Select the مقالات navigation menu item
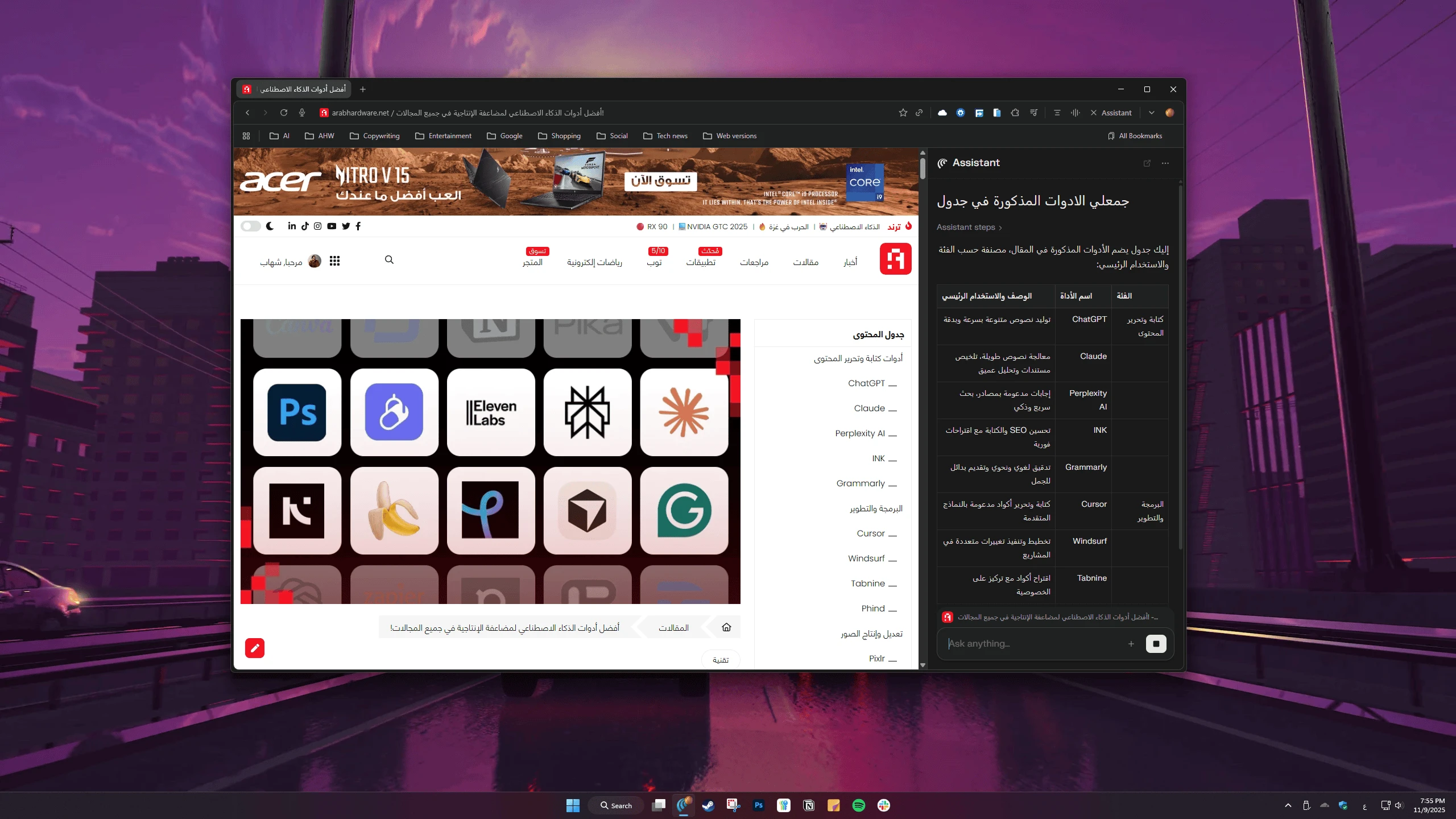1456x819 pixels. pos(805,262)
